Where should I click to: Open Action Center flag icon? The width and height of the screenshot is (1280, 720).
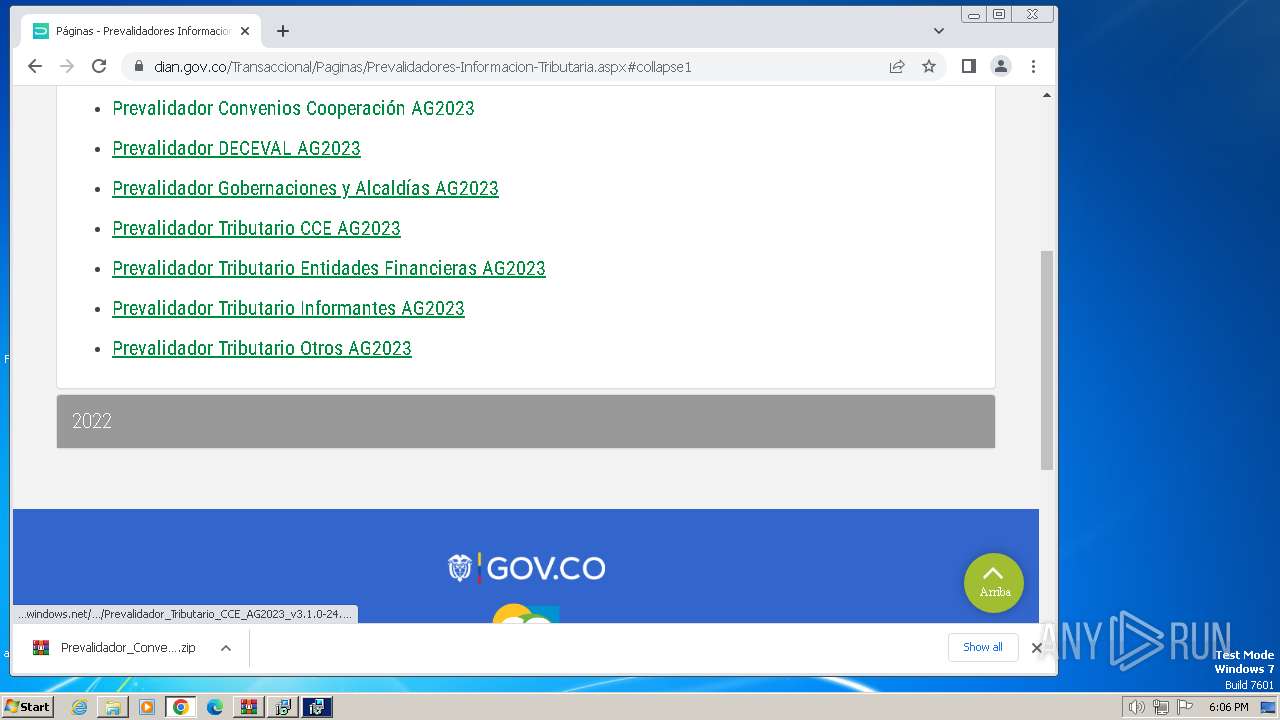point(1184,707)
